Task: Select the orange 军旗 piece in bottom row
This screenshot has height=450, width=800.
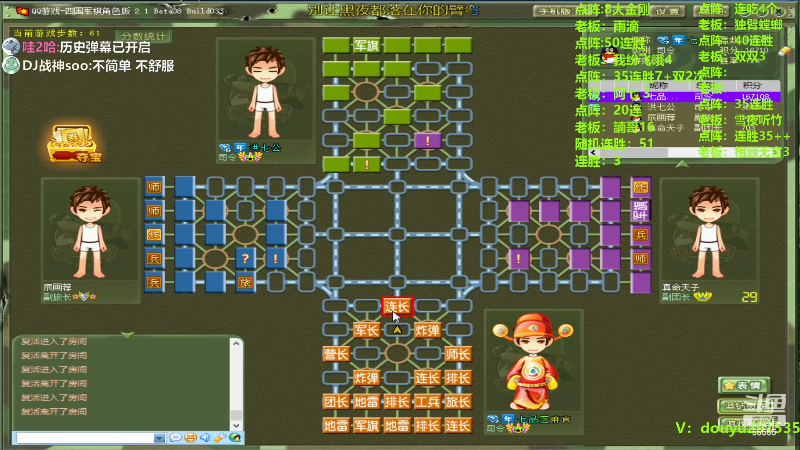Action: click(x=366, y=426)
